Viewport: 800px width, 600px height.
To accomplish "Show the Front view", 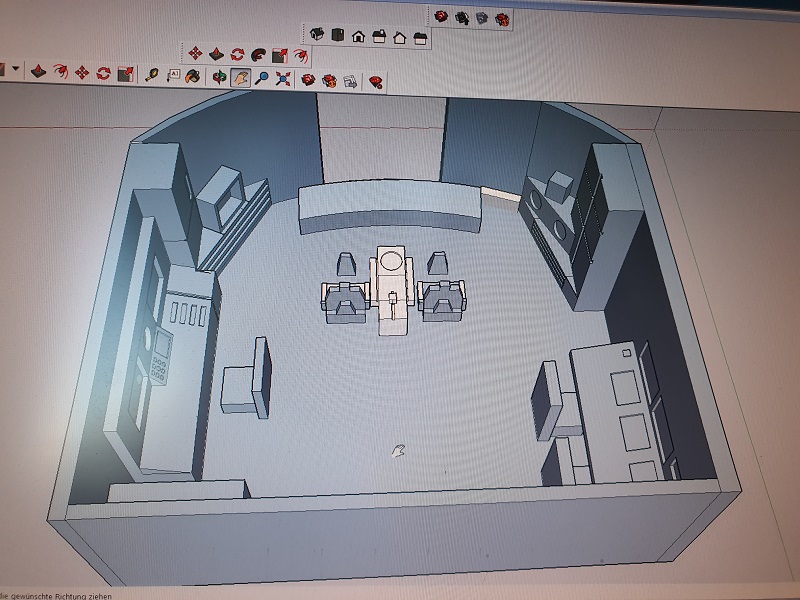I will coord(358,37).
